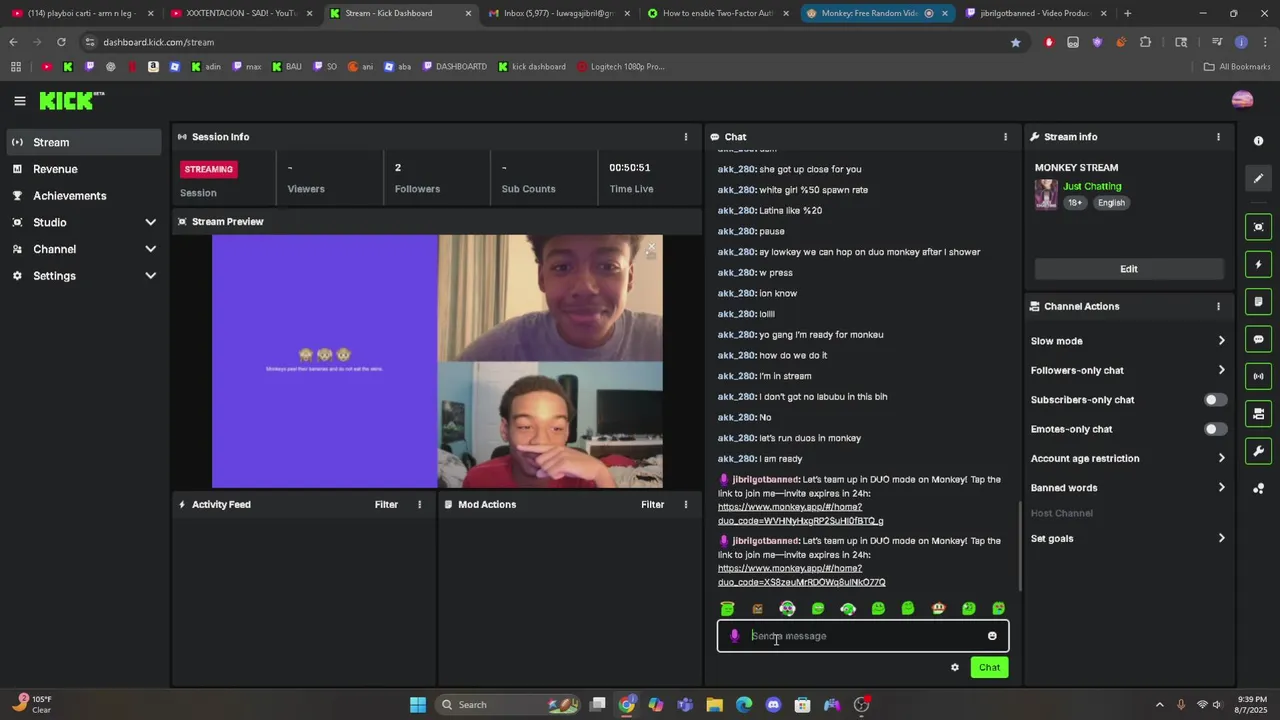Open Mod Actions three-dot options
1280x720 pixels.
click(686, 505)
